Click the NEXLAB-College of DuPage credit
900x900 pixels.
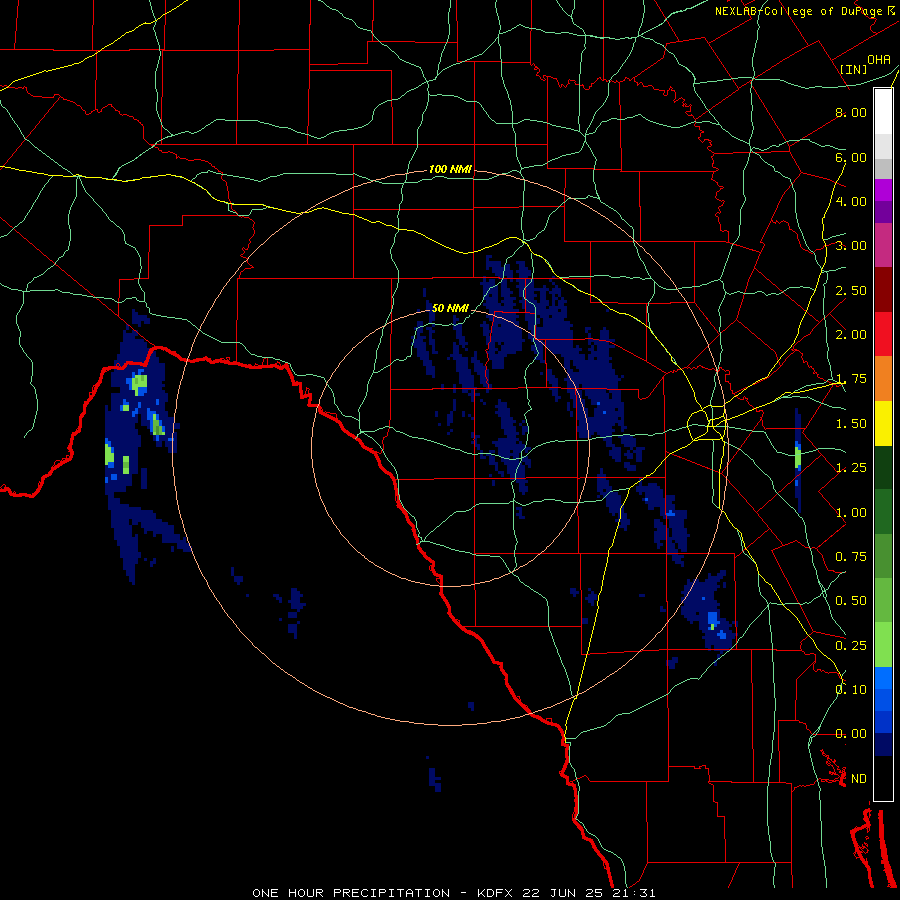pos(798,11)
